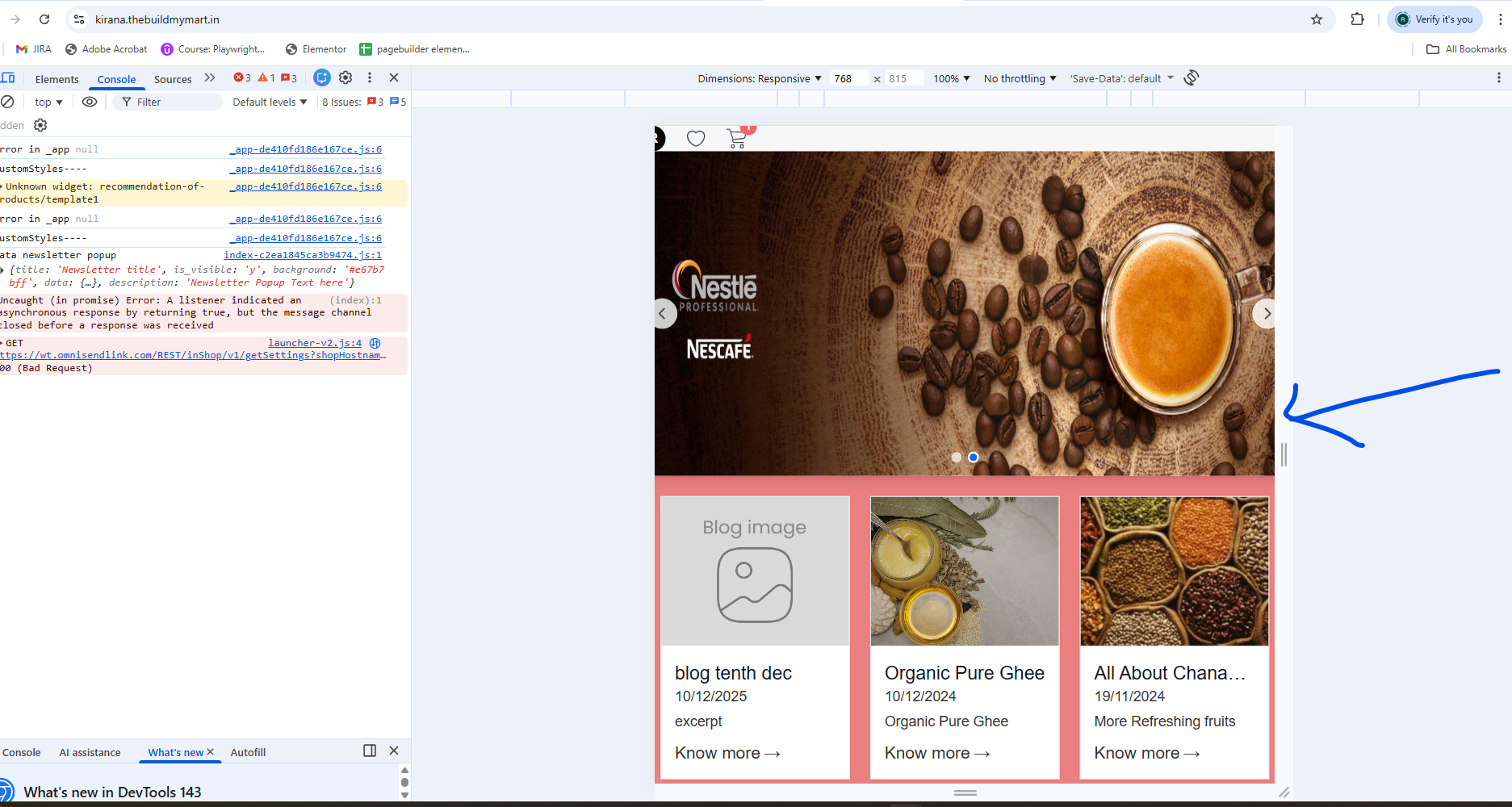The width and height of the screenshot is (1512, 807).
Task: Close the What's new drawer tab
Action: (x=210, y=751)
